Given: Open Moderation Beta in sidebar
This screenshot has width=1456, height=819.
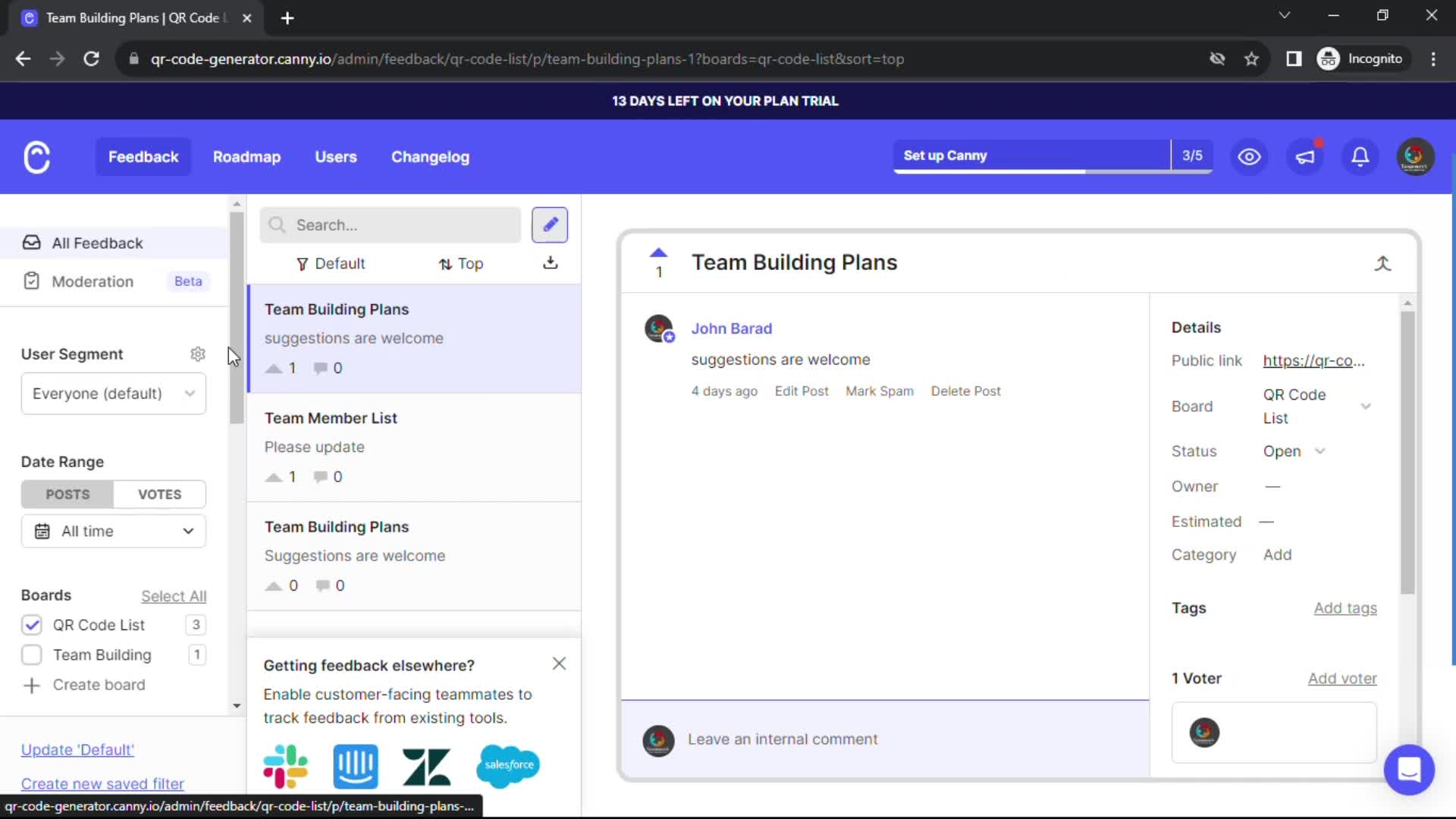Looking at the screenshot, I should [x=114, y=281].
